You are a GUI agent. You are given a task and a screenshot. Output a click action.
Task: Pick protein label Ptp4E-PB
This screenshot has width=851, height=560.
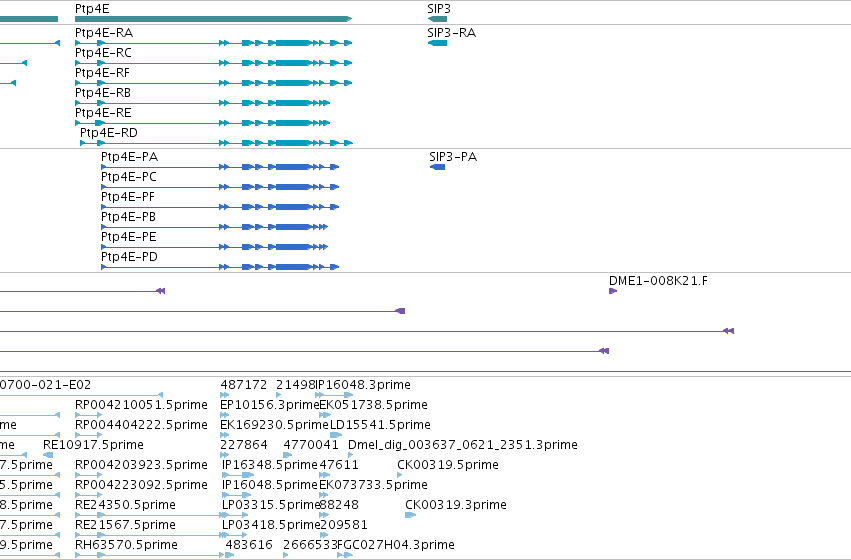pyautogui.click(x=128, y=217)
